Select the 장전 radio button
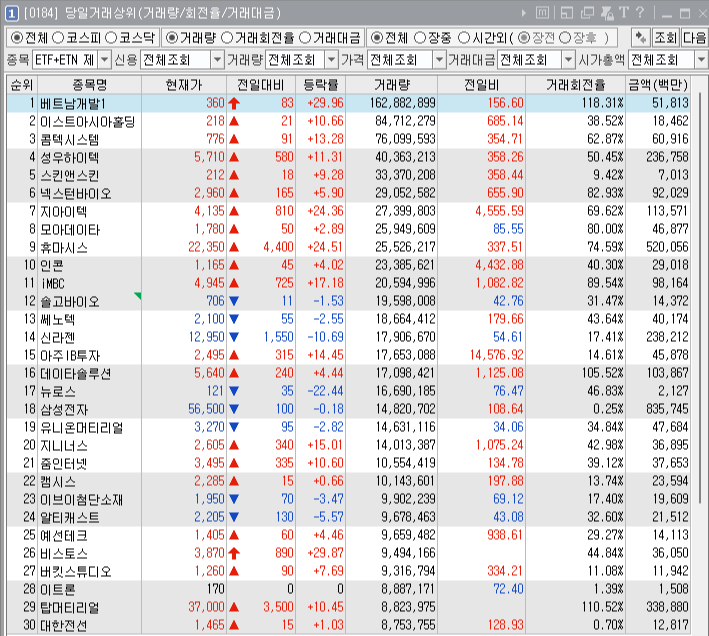Viewport: 709px width, 636px height. [x=524, y=38]
